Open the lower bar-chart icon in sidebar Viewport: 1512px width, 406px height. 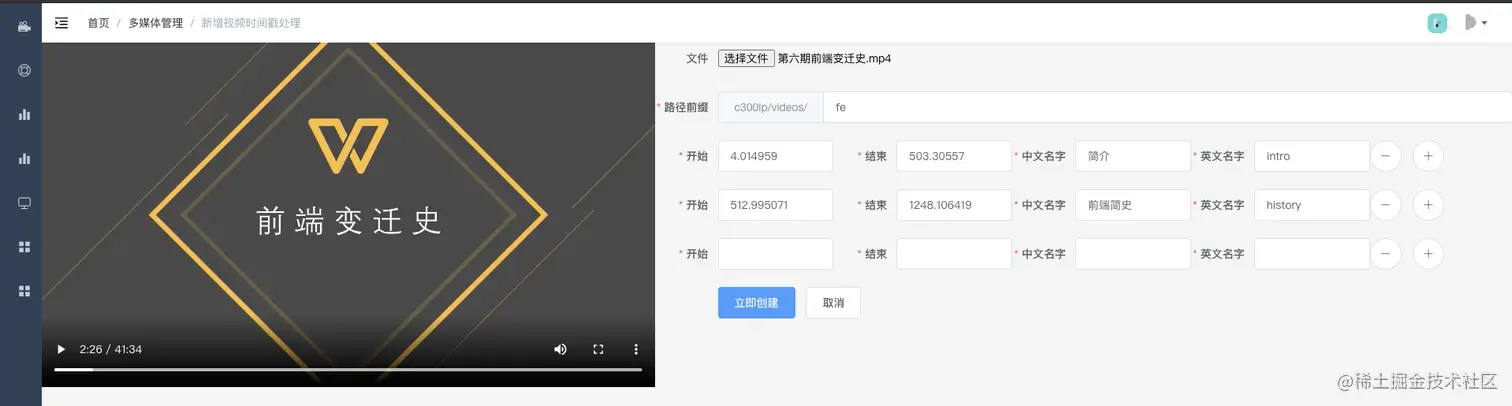point(24,158)
